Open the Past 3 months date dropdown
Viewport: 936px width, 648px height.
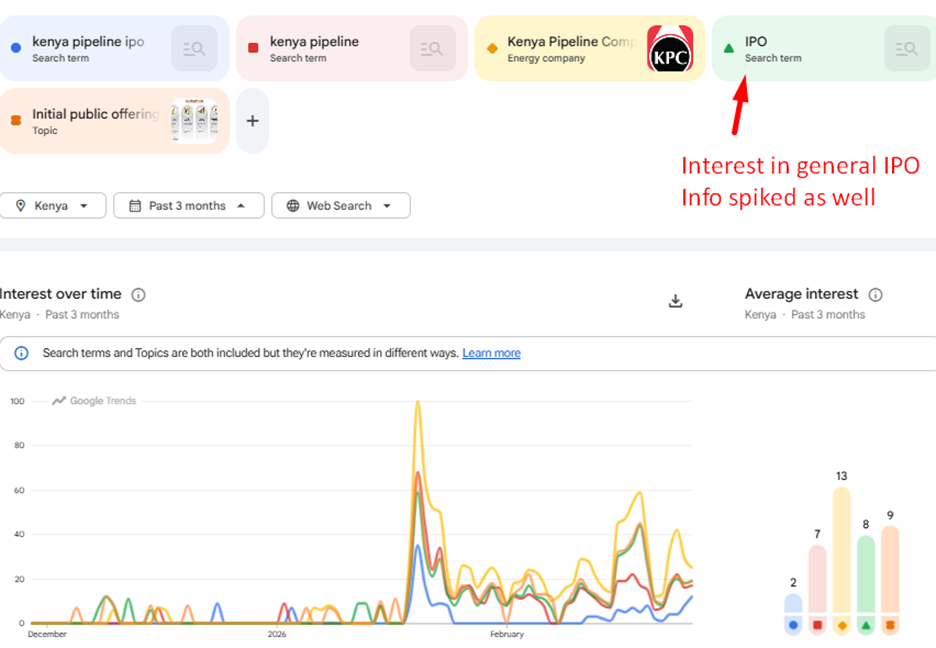tap(188, 206)
